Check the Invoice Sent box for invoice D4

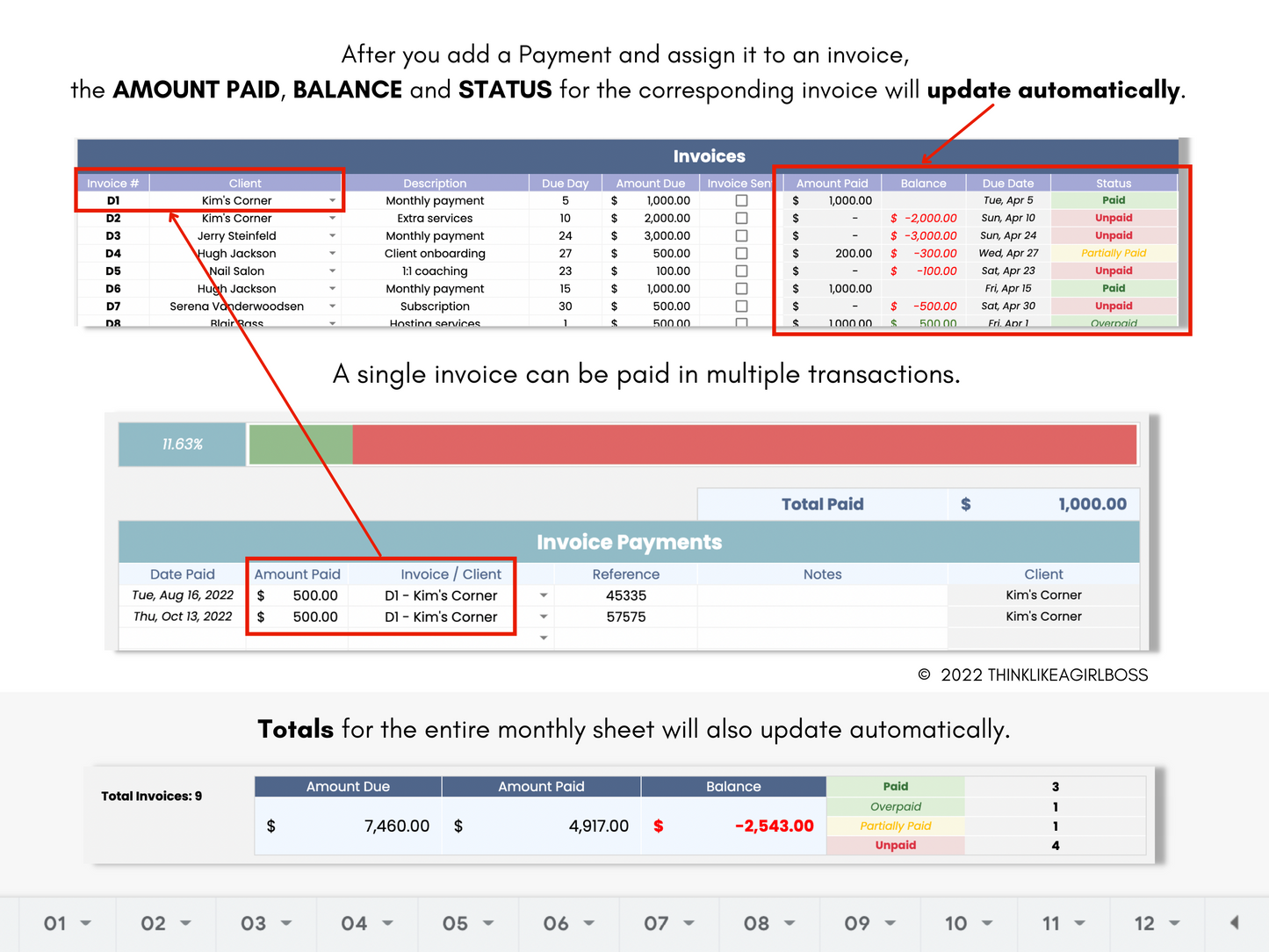tap(742, 253)
